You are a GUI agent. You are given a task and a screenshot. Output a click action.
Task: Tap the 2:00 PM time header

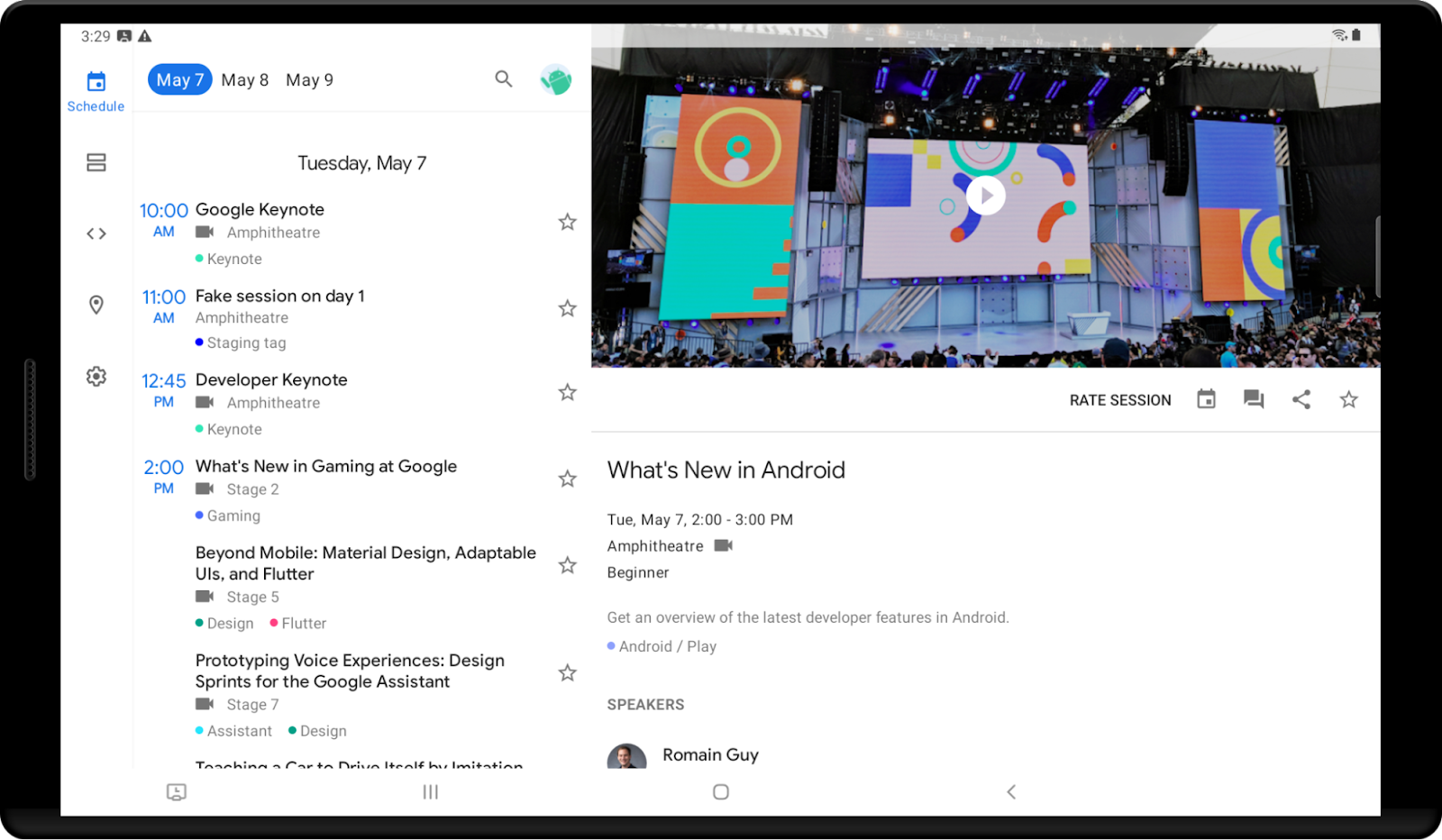pyautogui.click(x=163, y=476)
